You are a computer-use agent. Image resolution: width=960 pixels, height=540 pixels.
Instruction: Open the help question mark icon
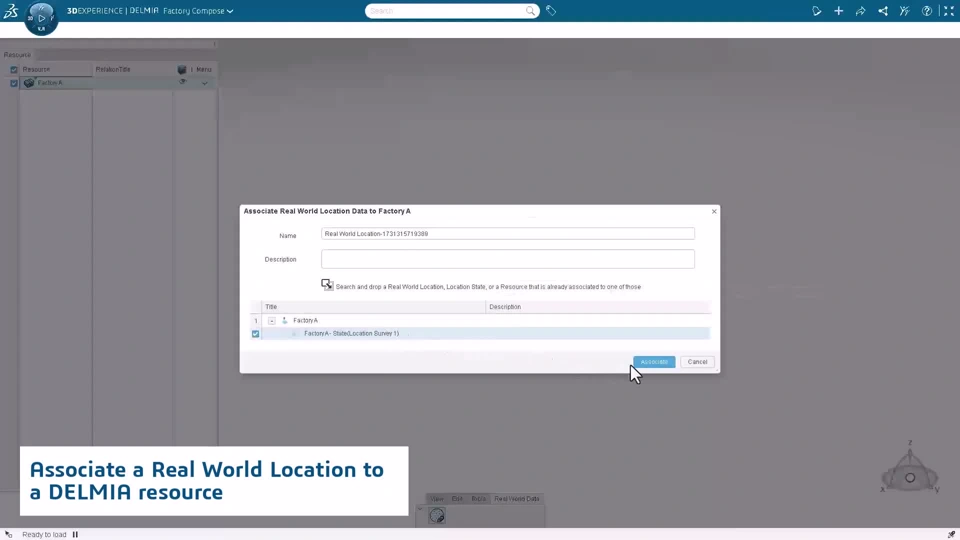tap(926, 11)
